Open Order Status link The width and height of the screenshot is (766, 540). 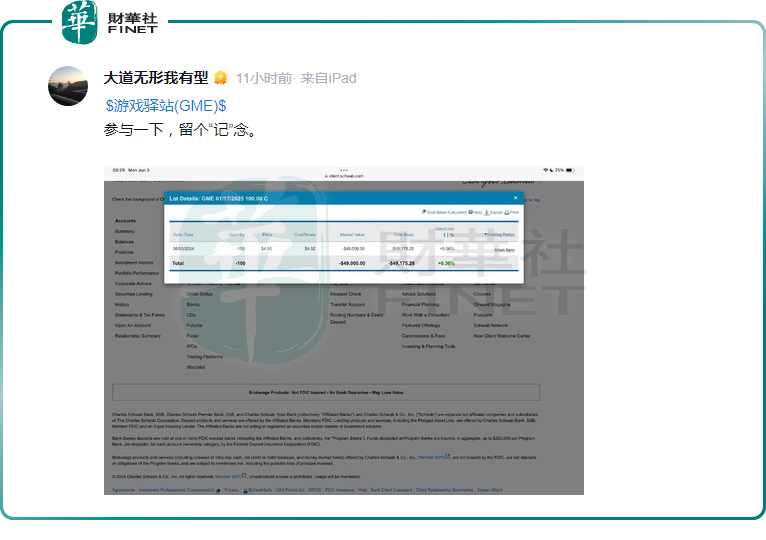[x=199, y=294]
